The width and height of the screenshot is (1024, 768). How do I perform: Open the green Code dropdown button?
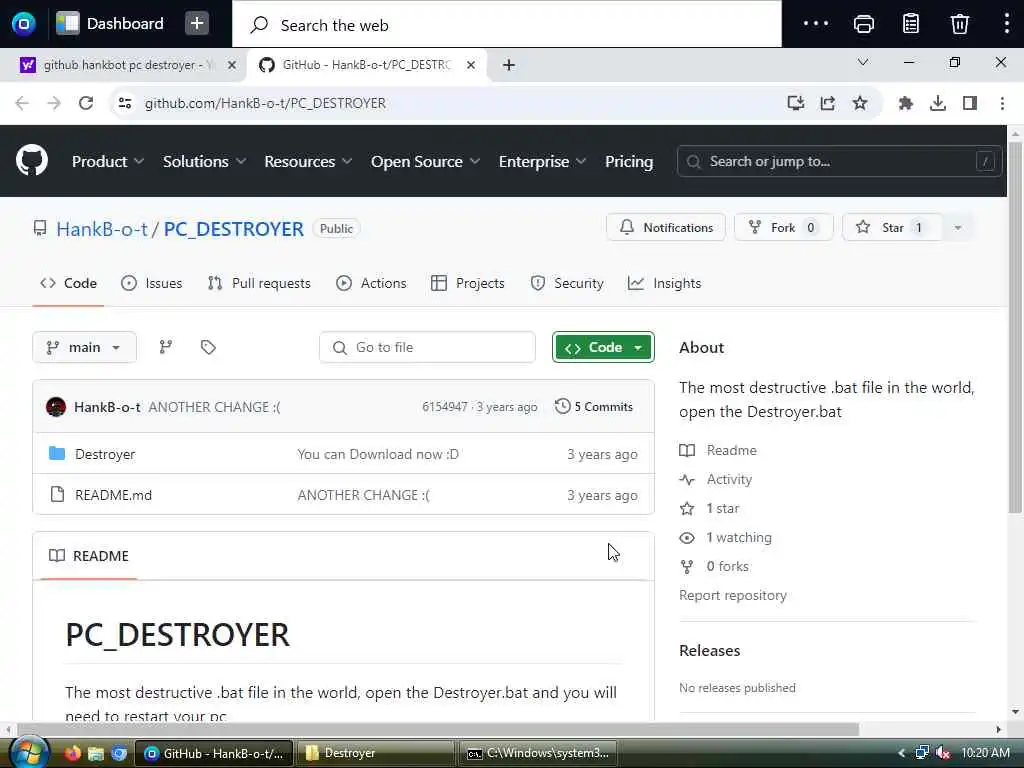(x=603, y=347)
